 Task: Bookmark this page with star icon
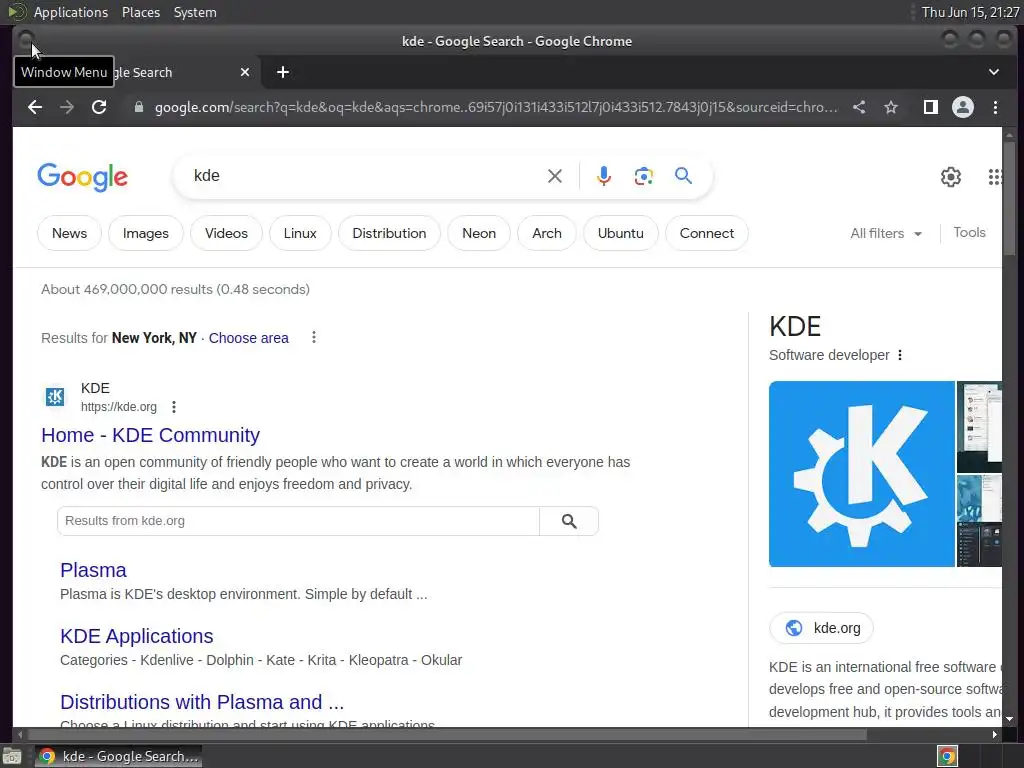(891, 107)
